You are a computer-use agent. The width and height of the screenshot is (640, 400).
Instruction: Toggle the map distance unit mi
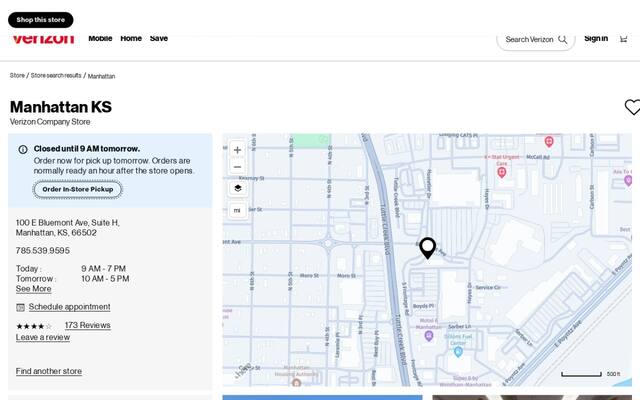click(237, 210)
